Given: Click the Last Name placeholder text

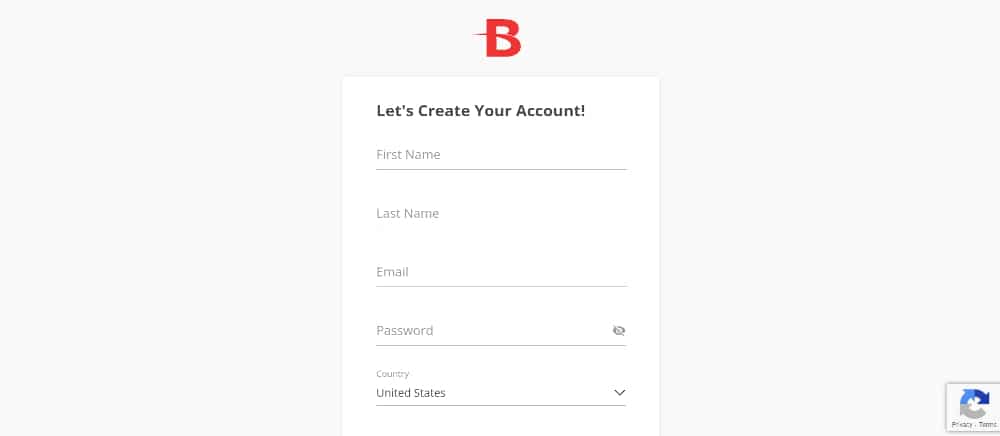Looking at the screenshot, I should click(407, 214).
